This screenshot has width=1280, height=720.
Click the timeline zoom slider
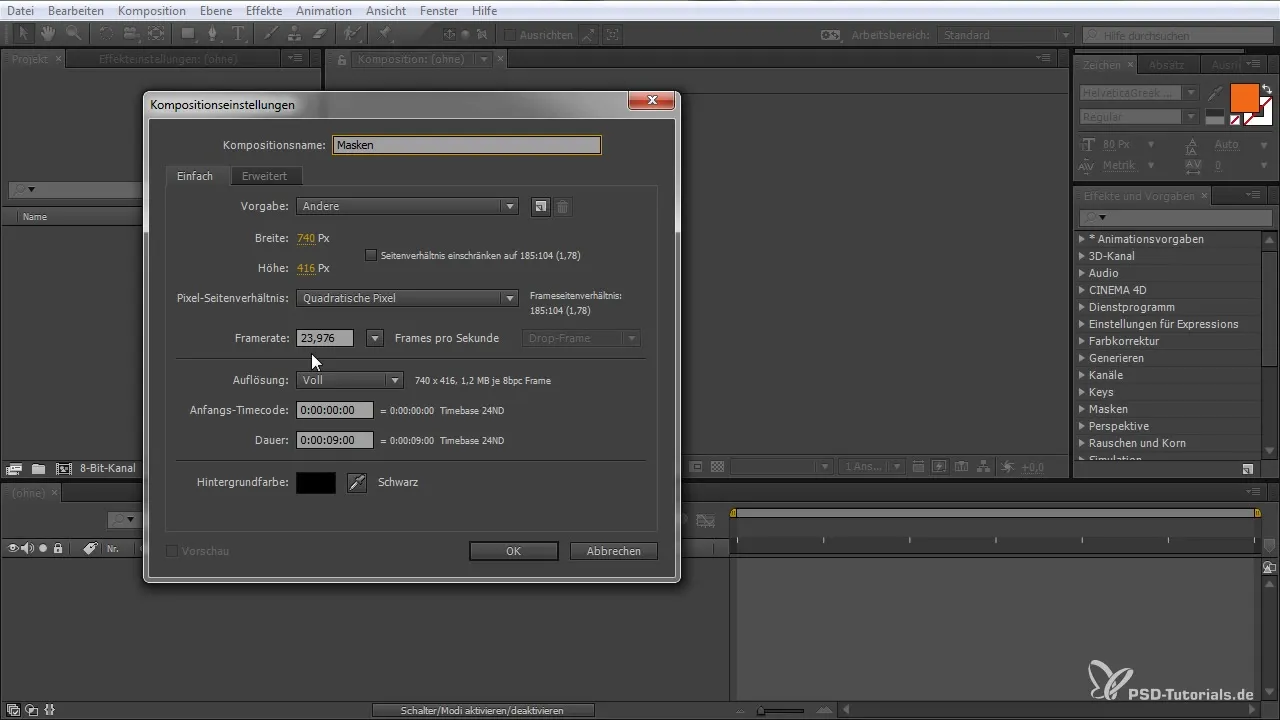pos(782,710)
